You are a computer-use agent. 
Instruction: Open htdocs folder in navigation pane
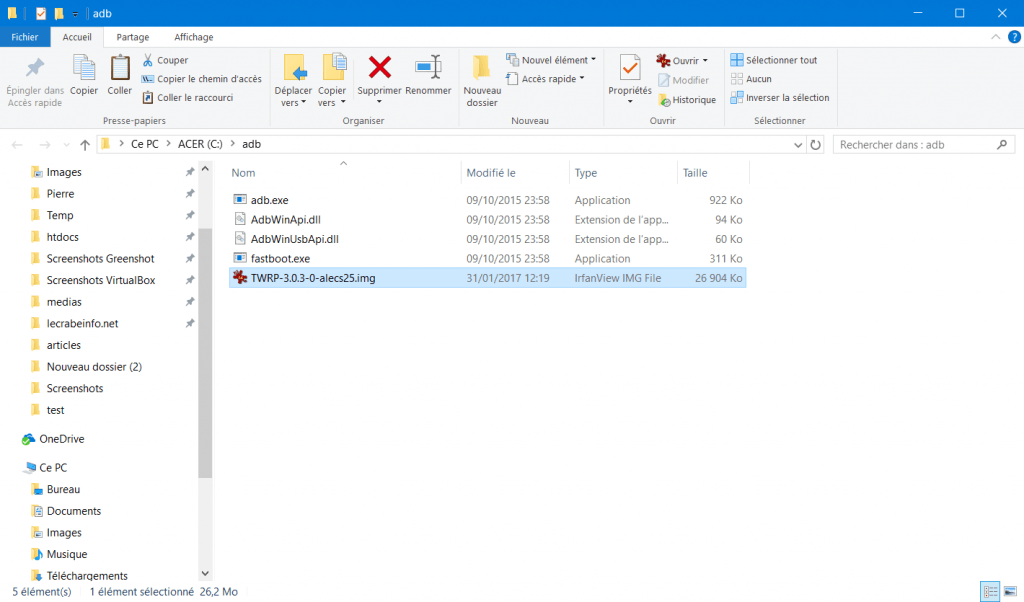coord(62,237)
